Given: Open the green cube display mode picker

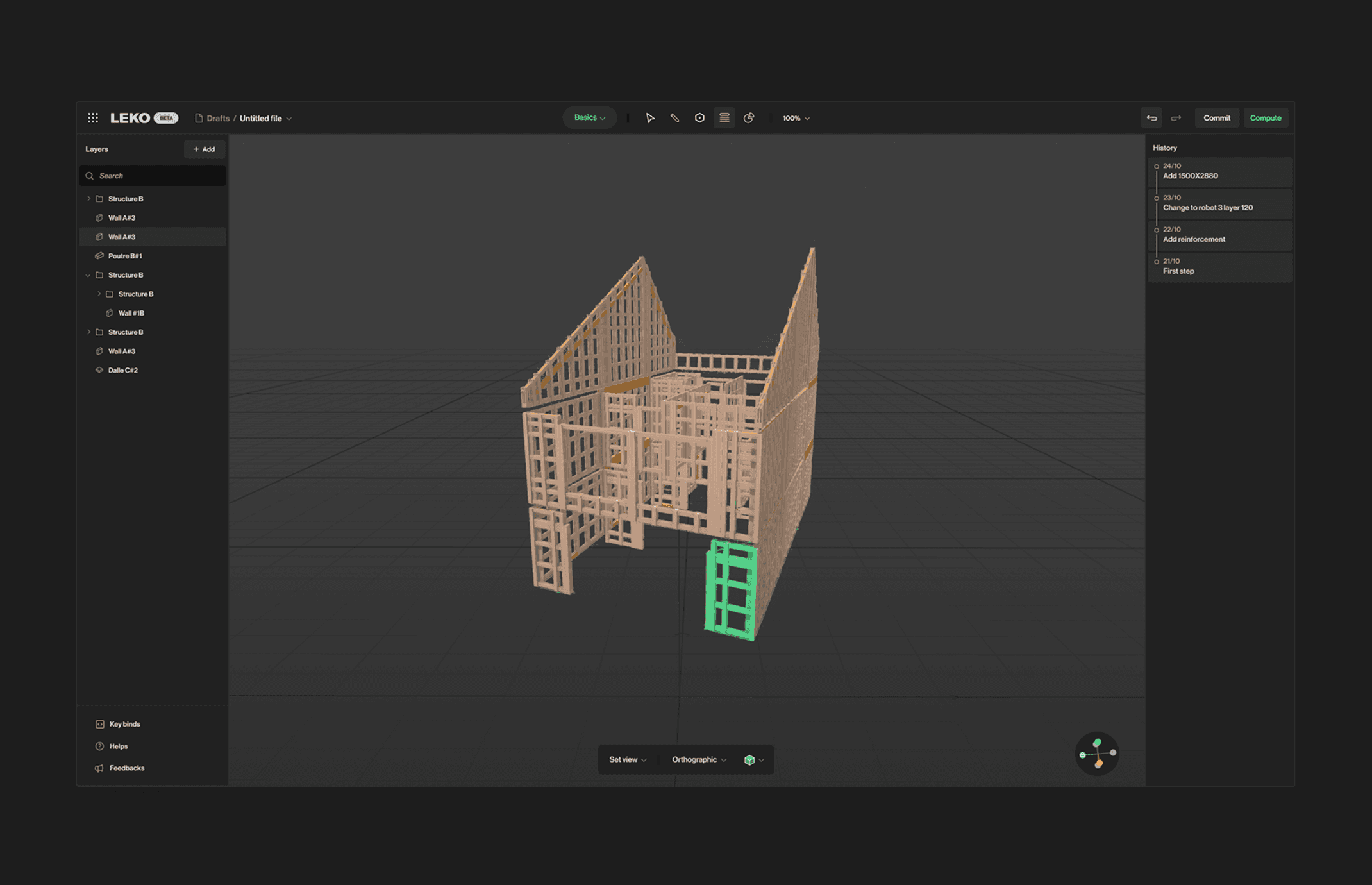Looking at the screenshot, I should (x=753, y=760).
